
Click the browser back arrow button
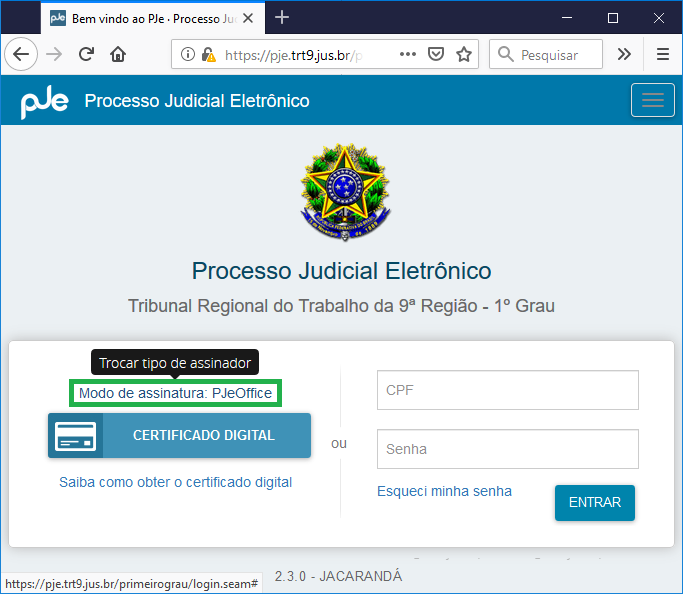20,54
